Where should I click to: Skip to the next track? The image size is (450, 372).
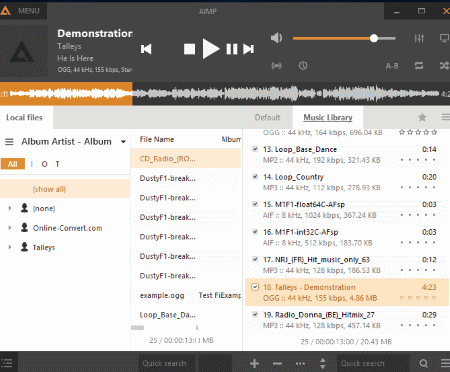(x=249, y=49)
